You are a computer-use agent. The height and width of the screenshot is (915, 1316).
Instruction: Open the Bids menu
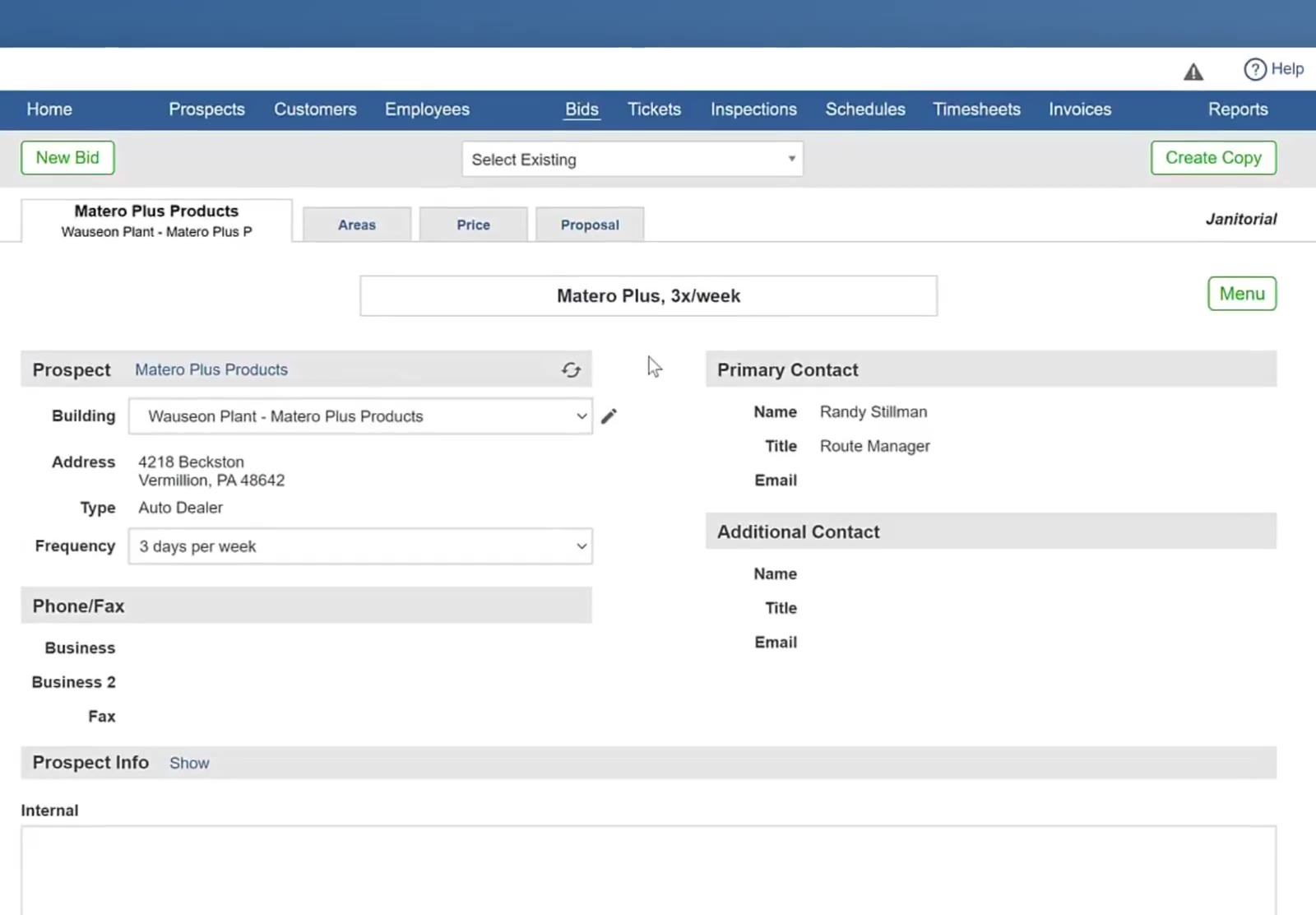point(582,109)
